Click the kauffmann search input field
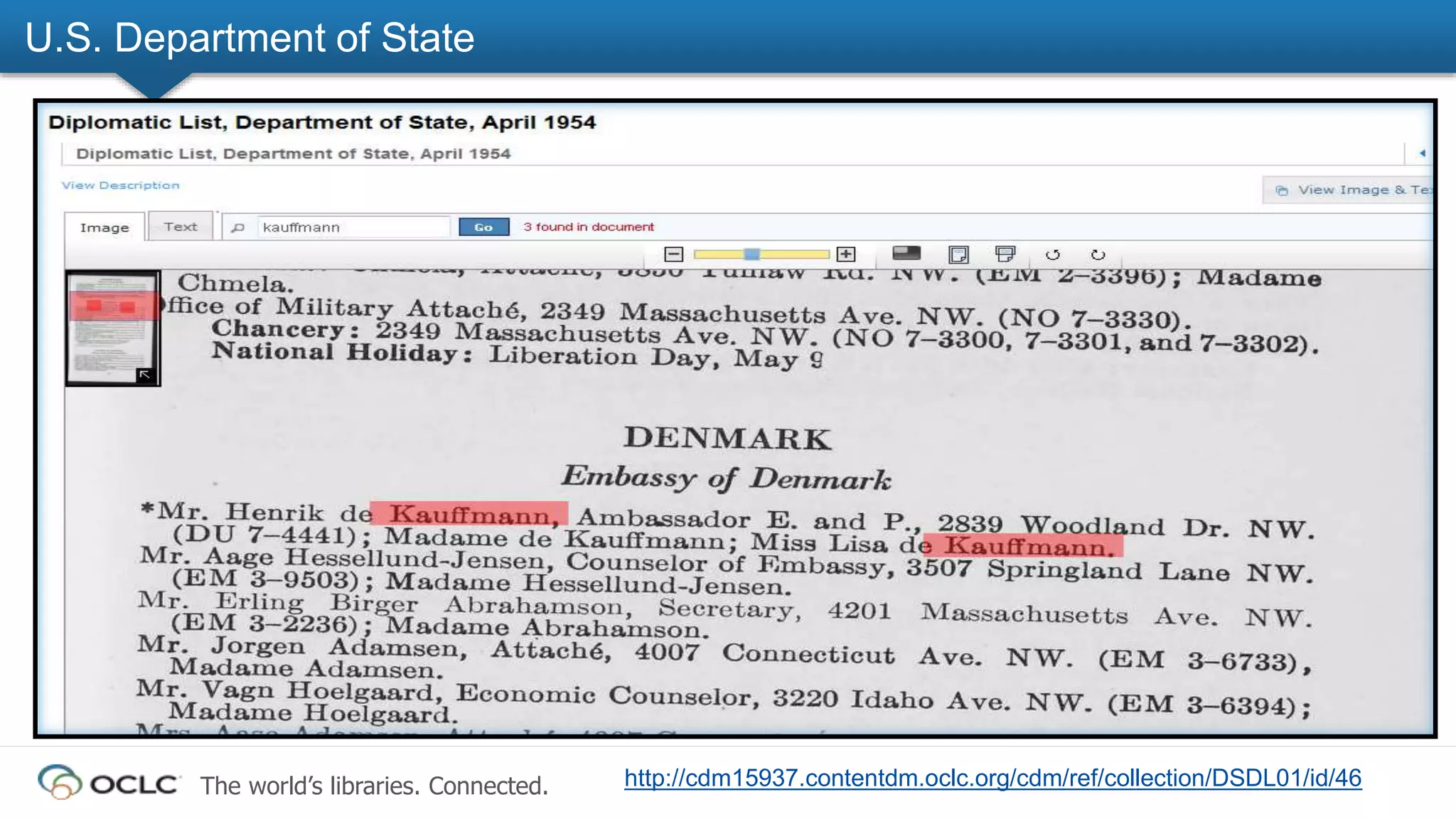This screenshot has height=819, width=1456. [x=353, y=227]
